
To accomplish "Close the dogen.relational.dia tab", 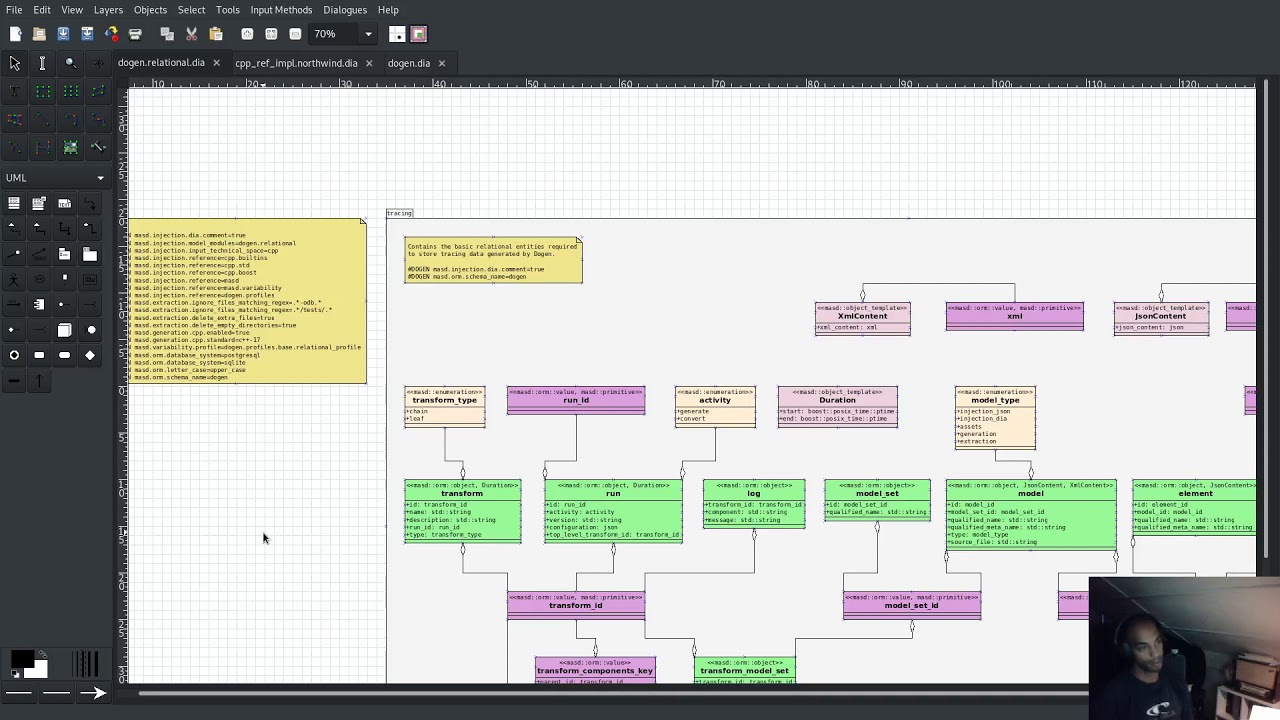I will [216, 63].
